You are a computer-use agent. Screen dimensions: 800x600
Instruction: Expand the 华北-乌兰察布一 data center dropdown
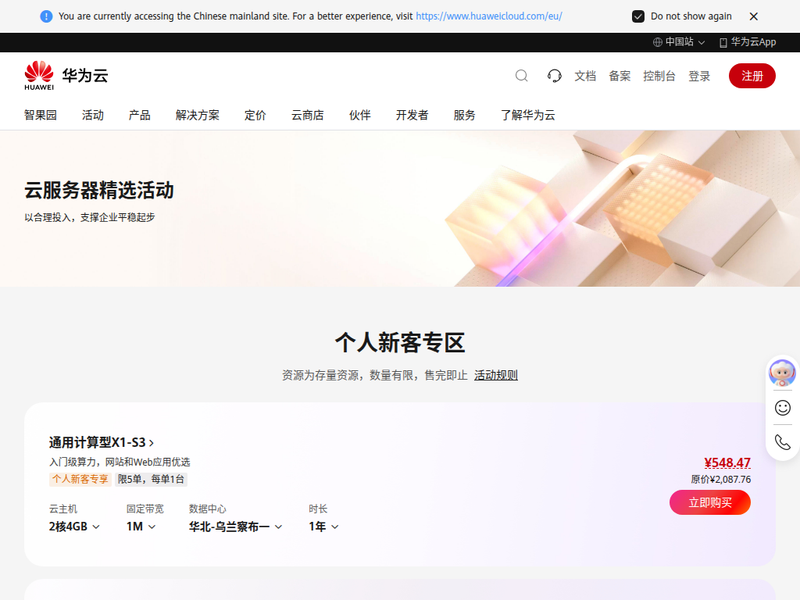(x=235, y=527)
